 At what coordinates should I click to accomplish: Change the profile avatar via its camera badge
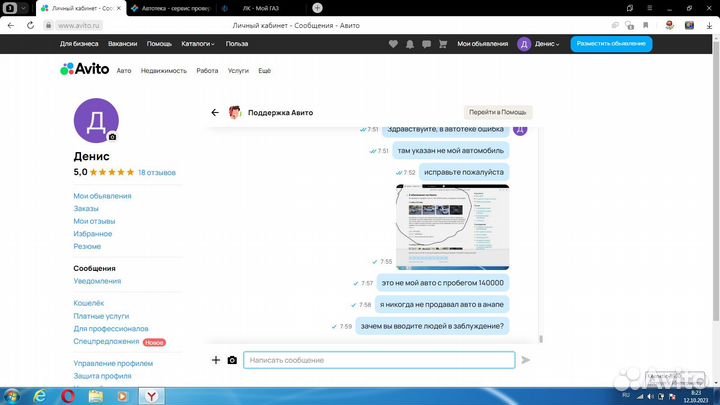112,137
